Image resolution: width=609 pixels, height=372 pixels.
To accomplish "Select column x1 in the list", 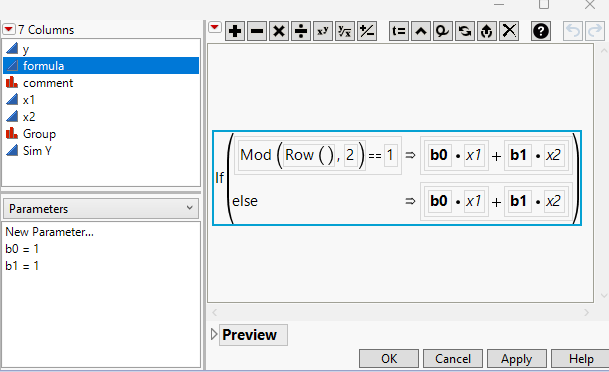I will click(x=101, y=100).
